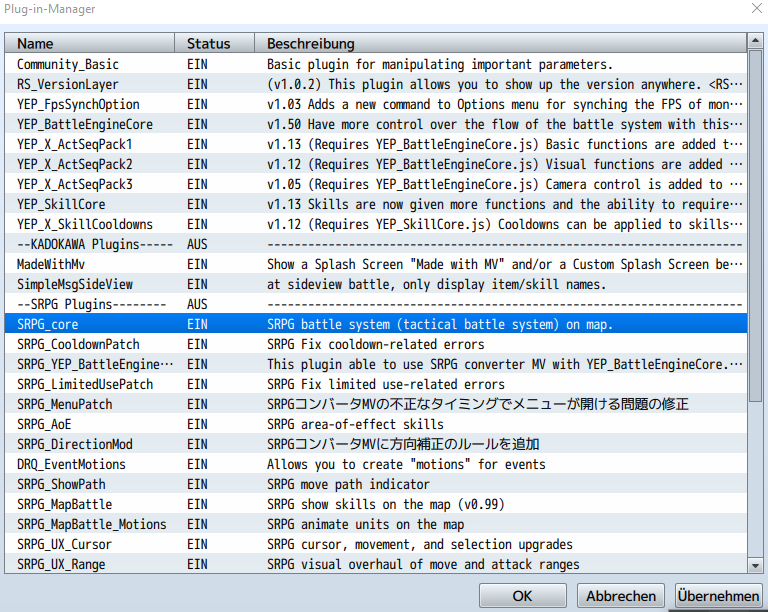This screenshot has width=768, height=612.
Task: Sort by the Status column header
Action: (215, 43)
